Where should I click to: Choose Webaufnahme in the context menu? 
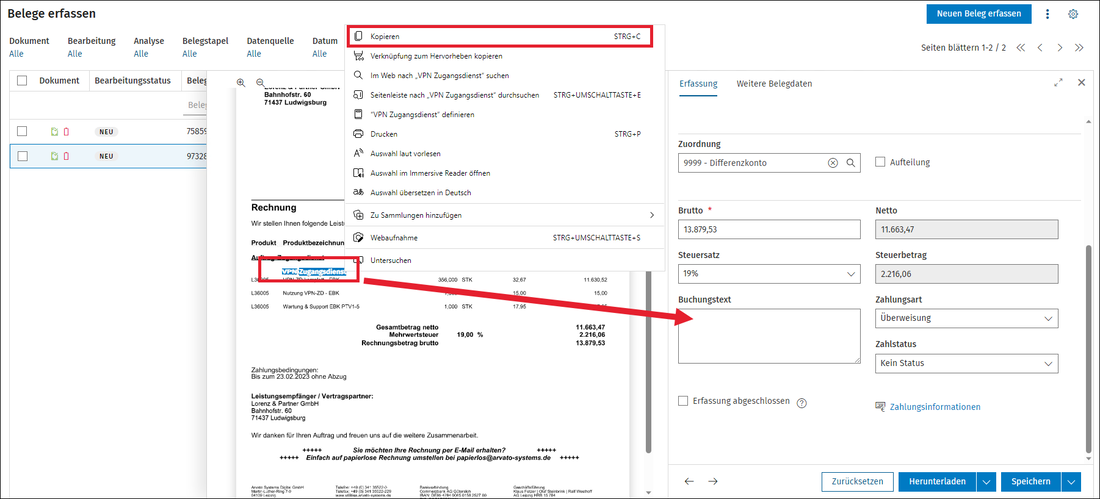pos(505,238)
